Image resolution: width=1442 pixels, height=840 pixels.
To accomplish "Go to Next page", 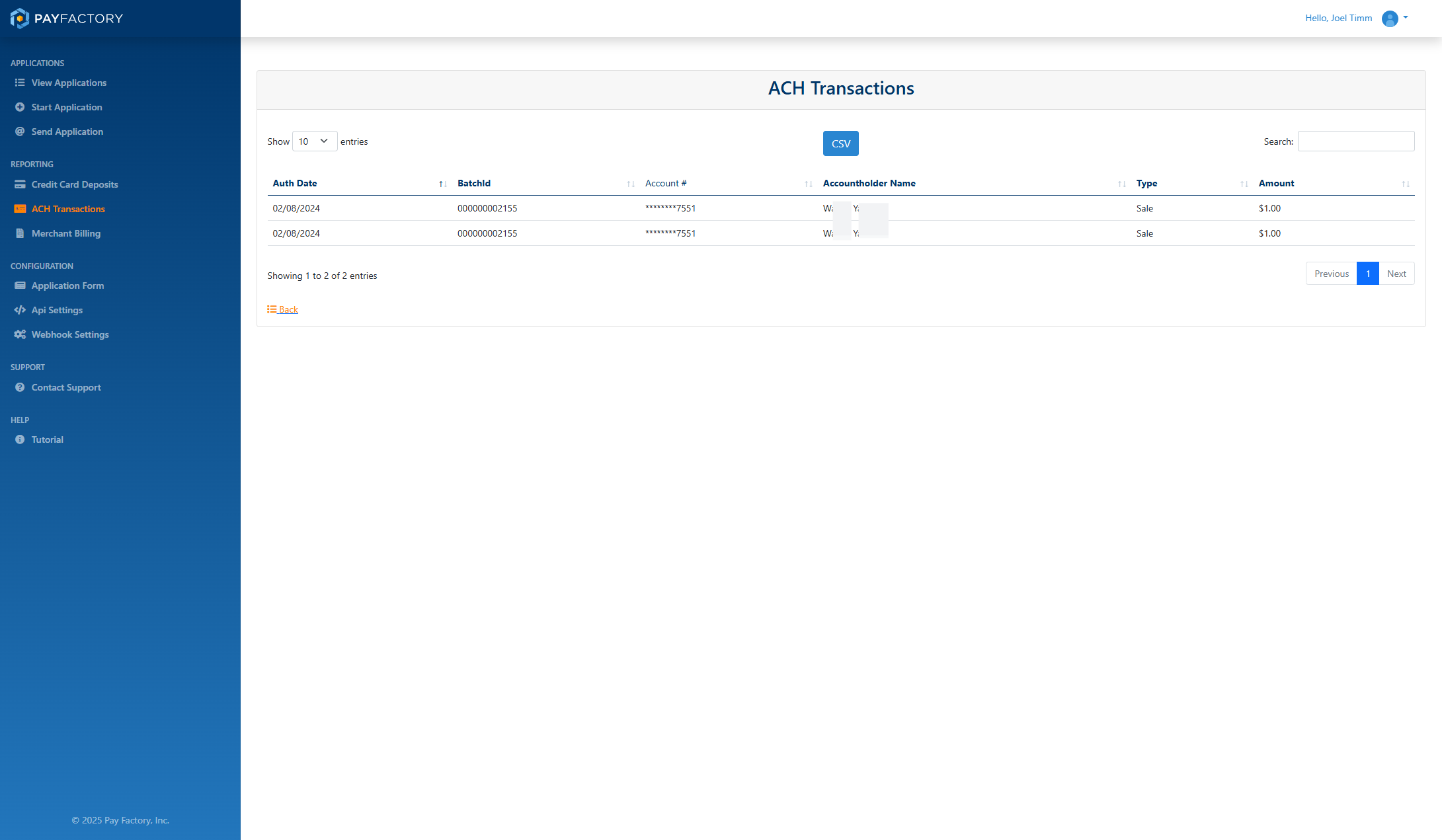I will [1396, 274].
